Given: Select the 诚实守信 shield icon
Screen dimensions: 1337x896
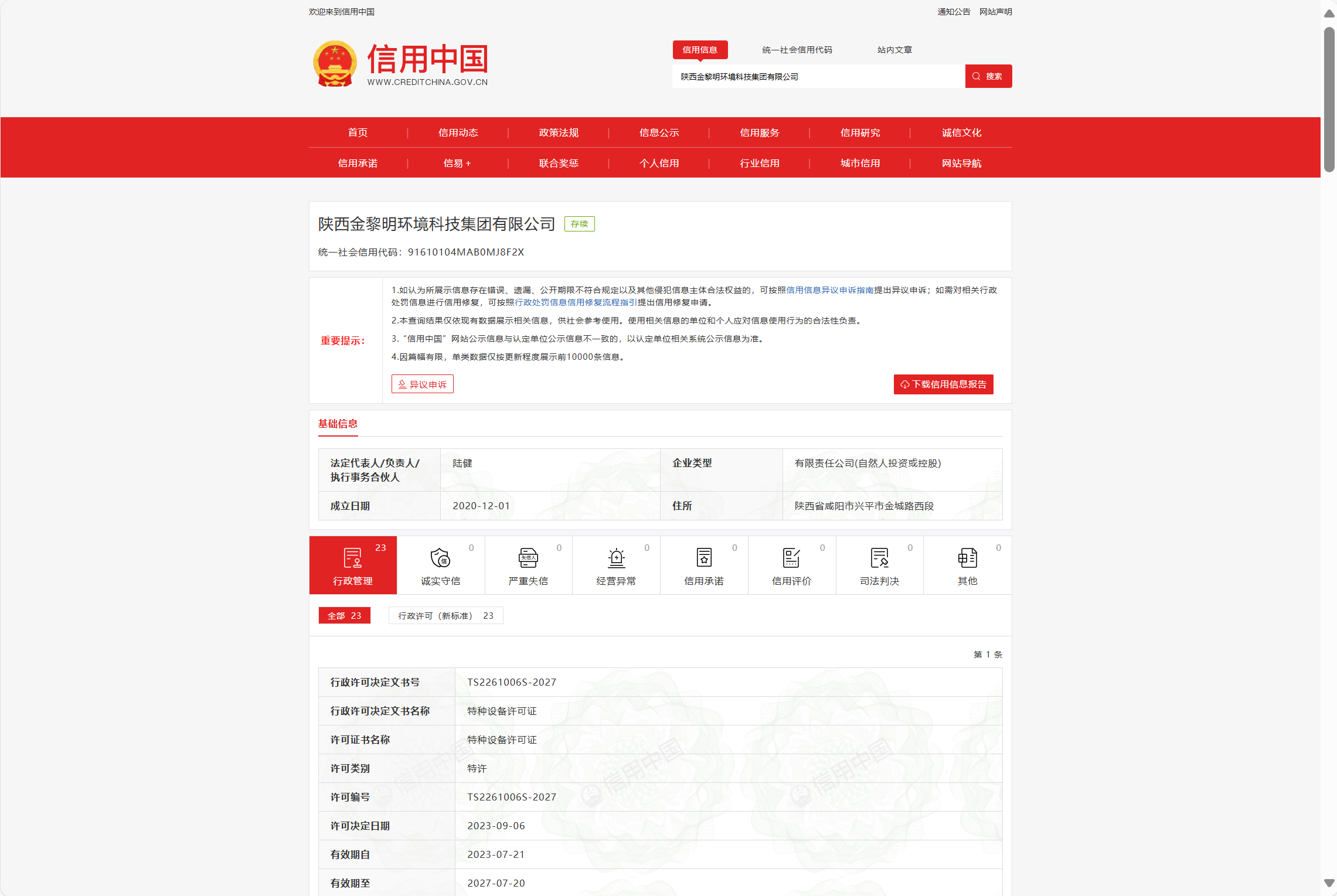Looking at the screenshot, I should click(x=440, y=558).
